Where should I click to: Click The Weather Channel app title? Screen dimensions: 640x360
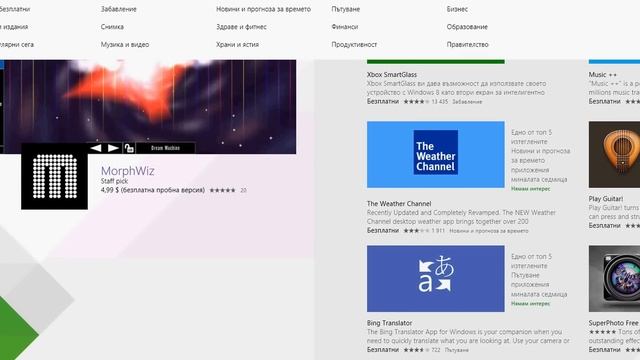[399, 203]
